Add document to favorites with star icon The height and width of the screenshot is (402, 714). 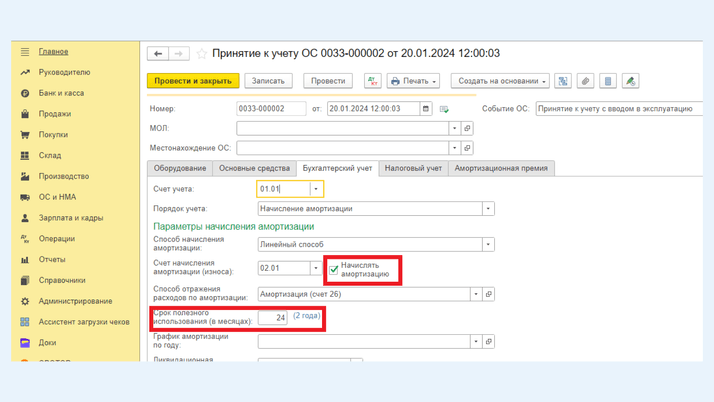coord(201,54)
